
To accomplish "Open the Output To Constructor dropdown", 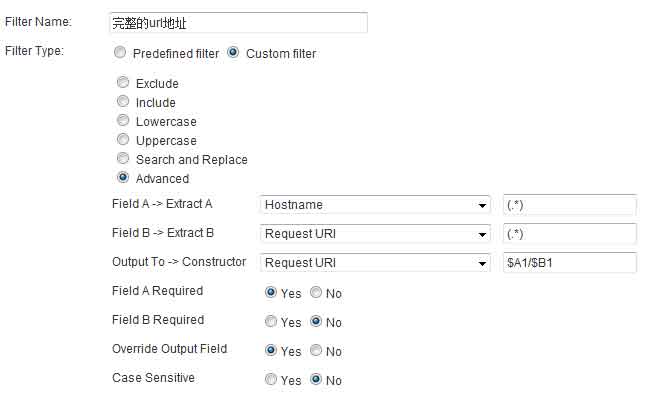I will (375, 263).
